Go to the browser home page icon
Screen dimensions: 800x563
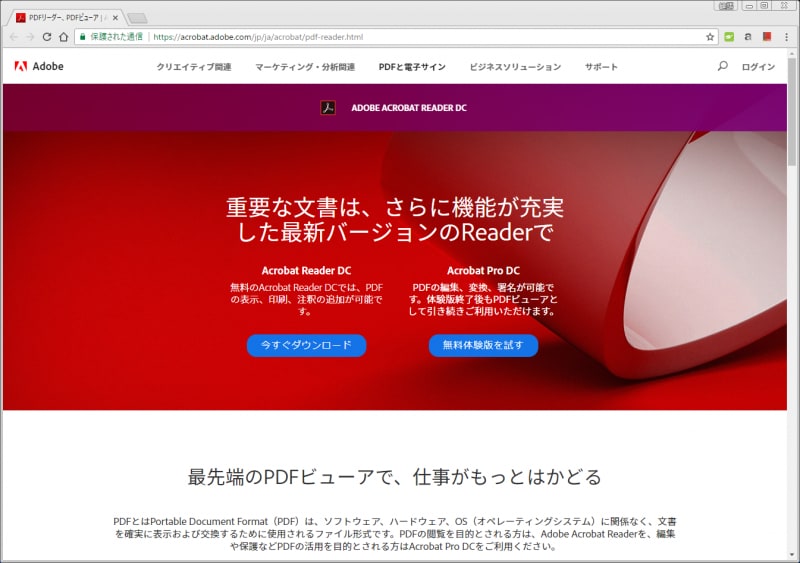(64, 37)
